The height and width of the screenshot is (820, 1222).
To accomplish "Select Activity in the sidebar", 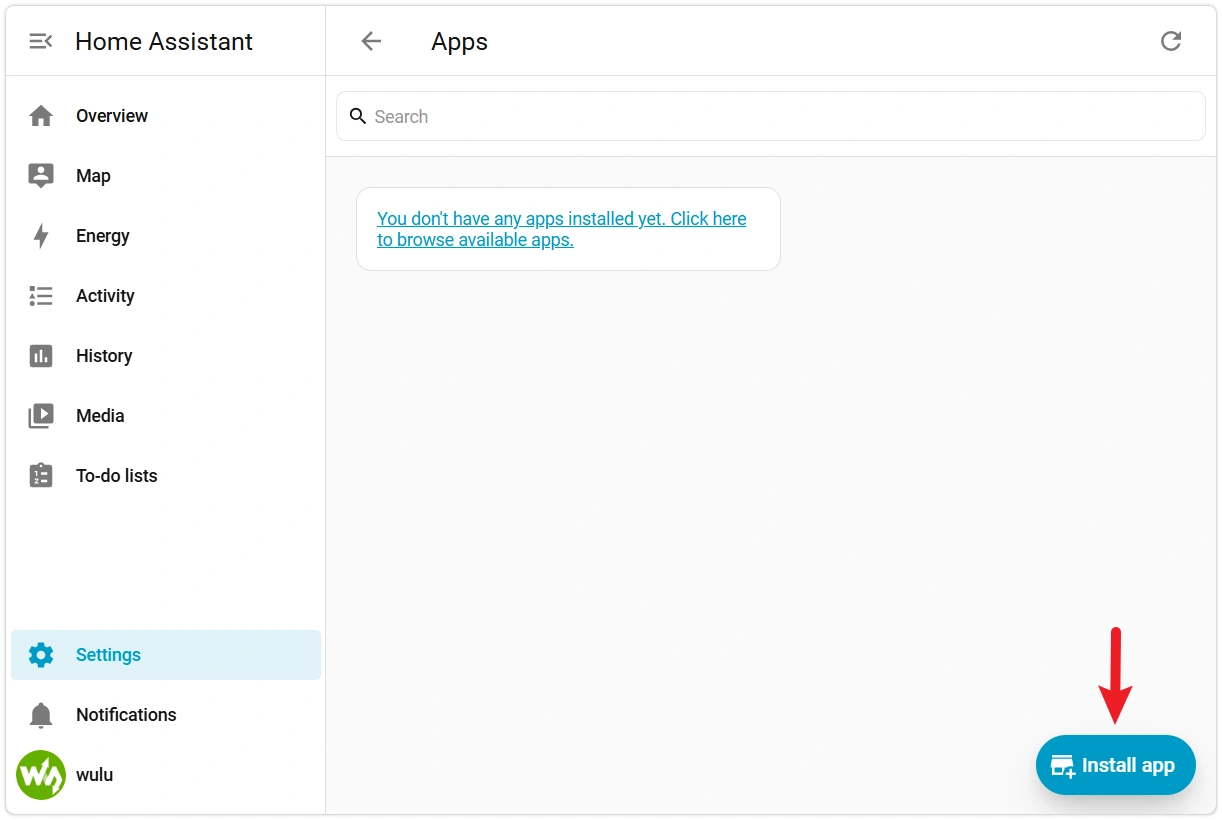I will (x=166, y=296).
